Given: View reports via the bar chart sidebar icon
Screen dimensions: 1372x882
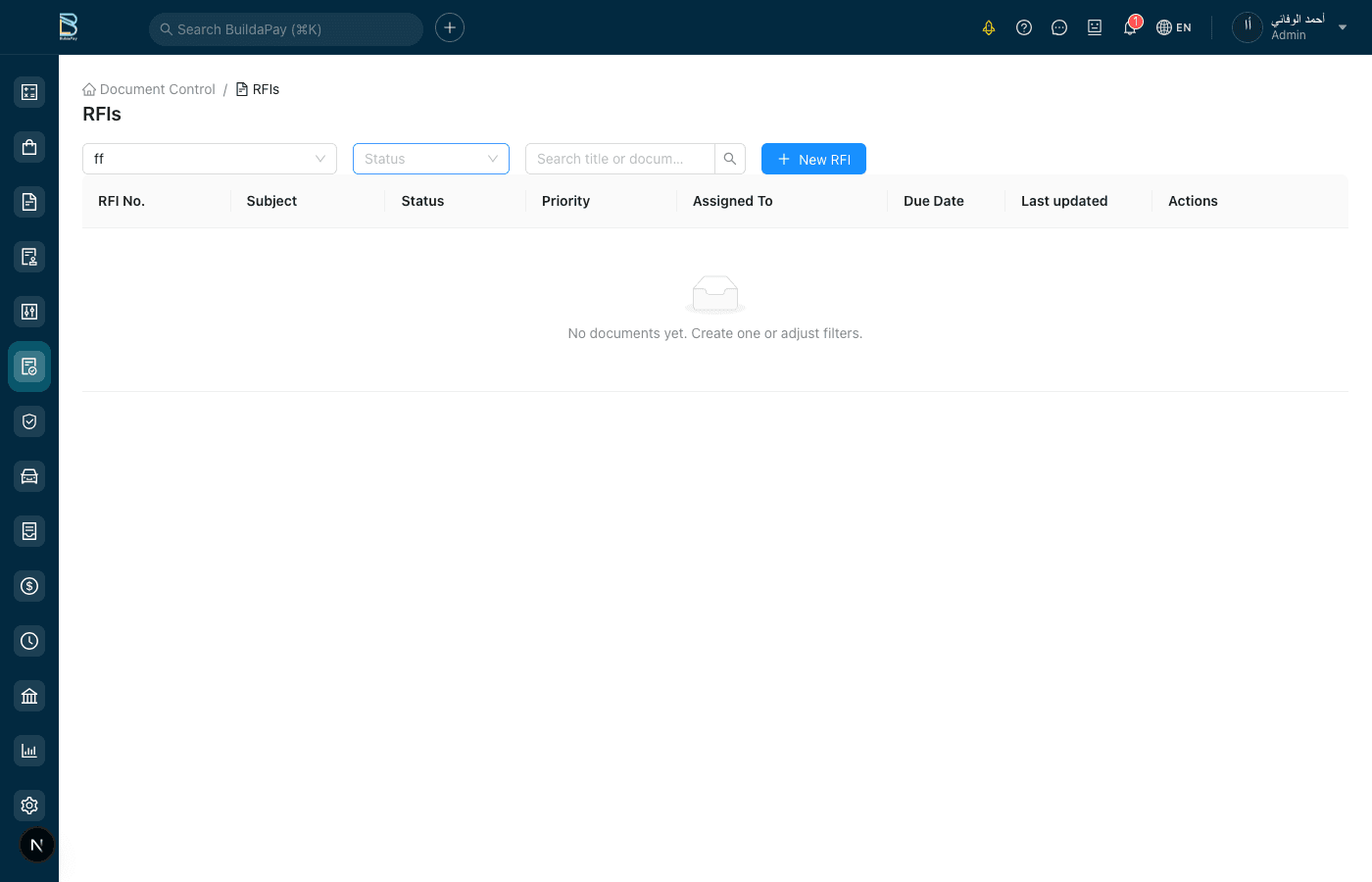Looking at the screenshot, I should pyautogui.click(x=28, y=750).
